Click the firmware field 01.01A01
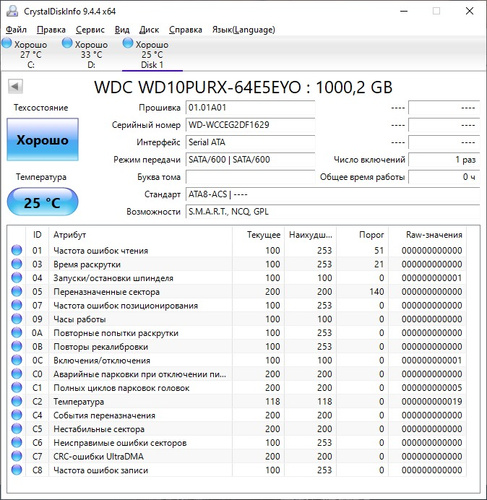The height and width of the screenshot is (500, 487). click(250, 108)
